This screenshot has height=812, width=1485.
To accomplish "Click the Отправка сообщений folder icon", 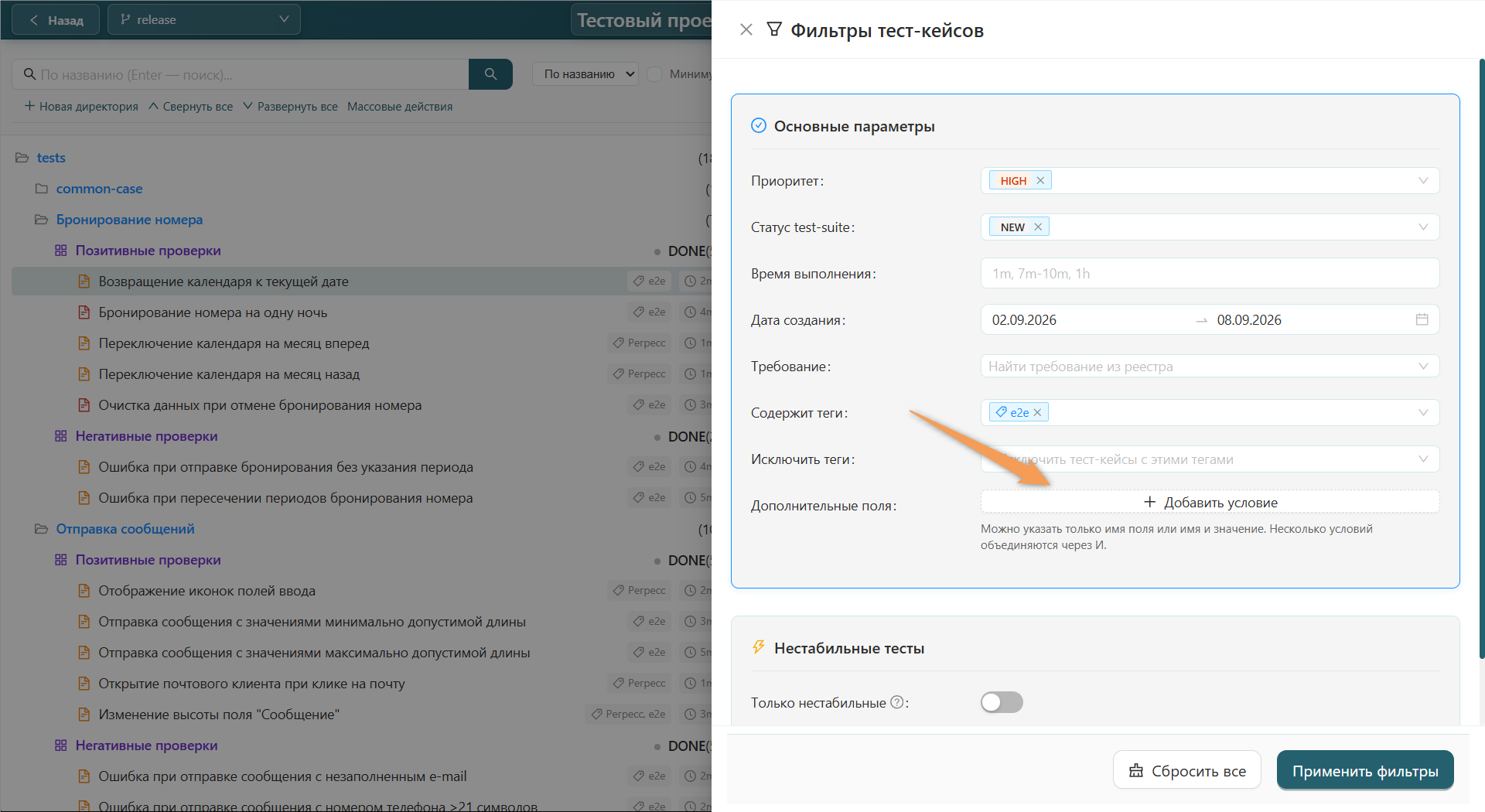I will coord(42,529).
